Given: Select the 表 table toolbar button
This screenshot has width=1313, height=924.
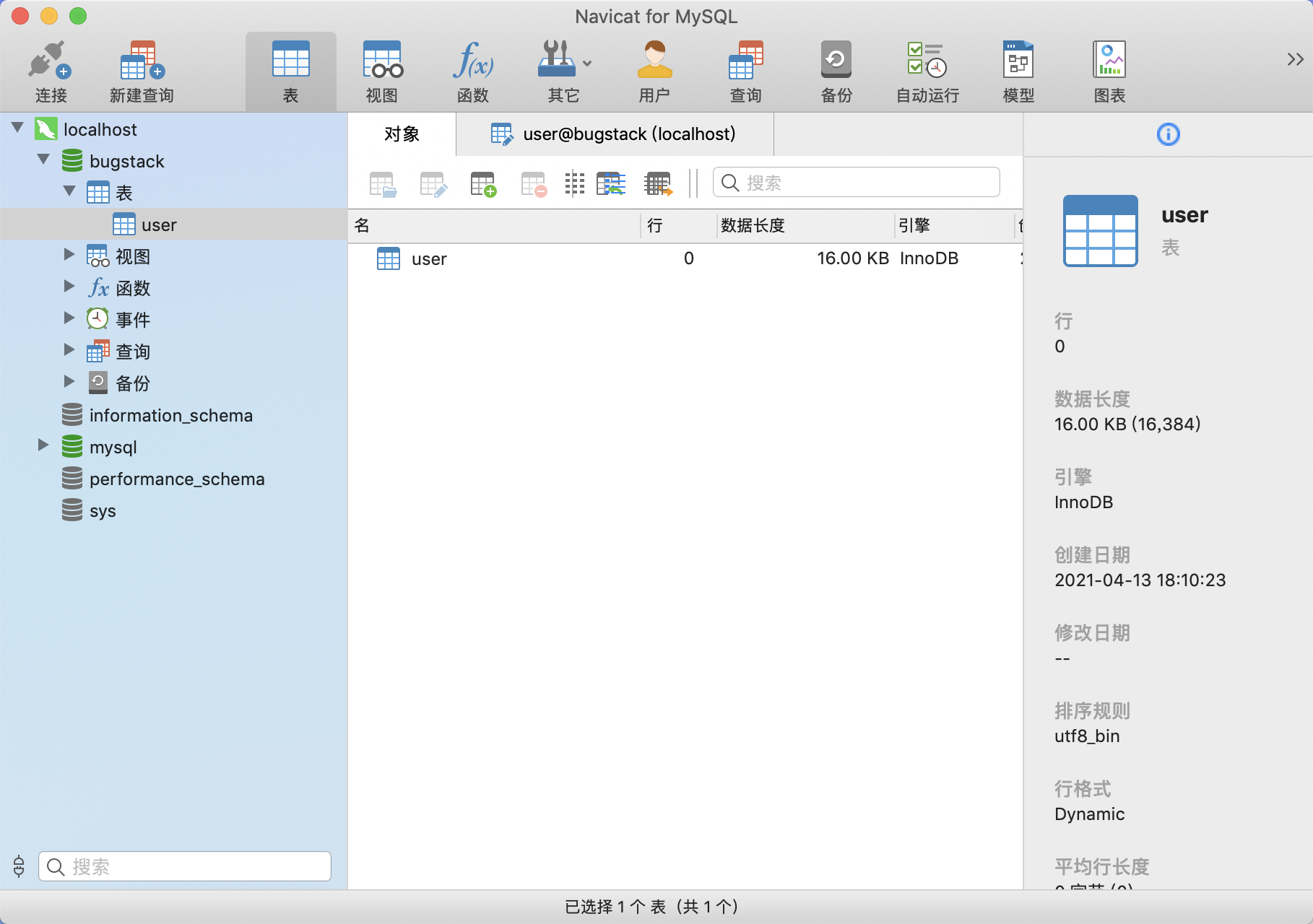Looking at the screenshot, I should [x=290, y=71].
